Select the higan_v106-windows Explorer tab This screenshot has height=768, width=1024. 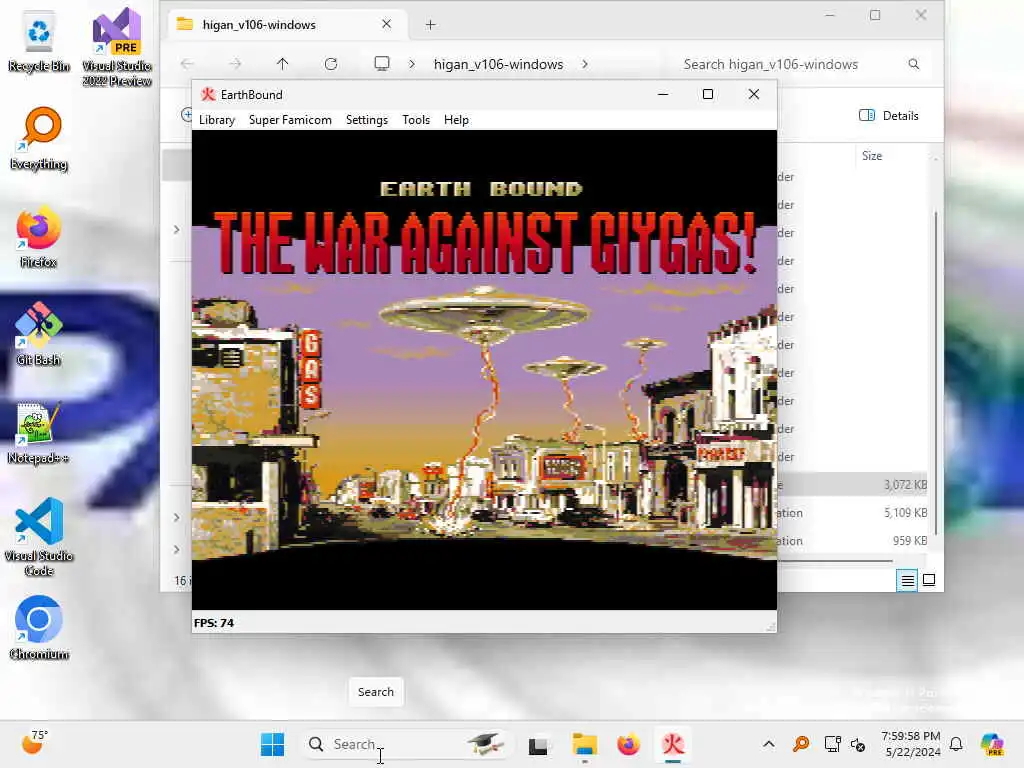click(x=287, y=25)
